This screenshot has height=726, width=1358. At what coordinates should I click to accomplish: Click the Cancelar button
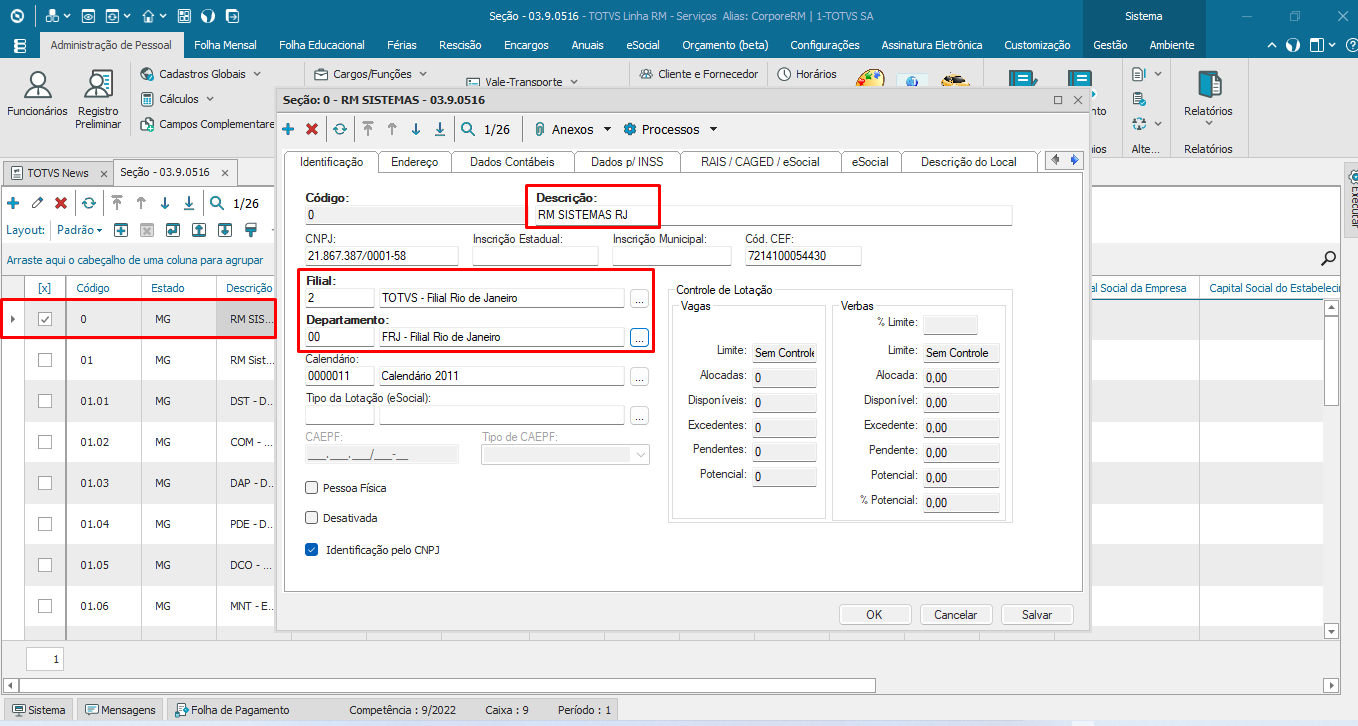pos(955,615)
